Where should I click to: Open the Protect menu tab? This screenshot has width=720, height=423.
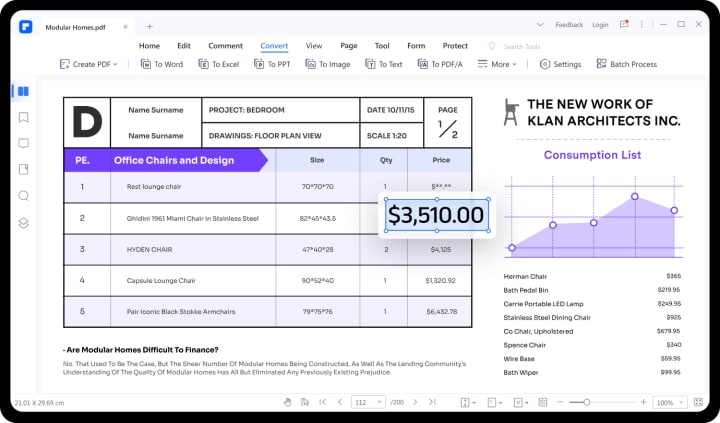coord(455,46)
